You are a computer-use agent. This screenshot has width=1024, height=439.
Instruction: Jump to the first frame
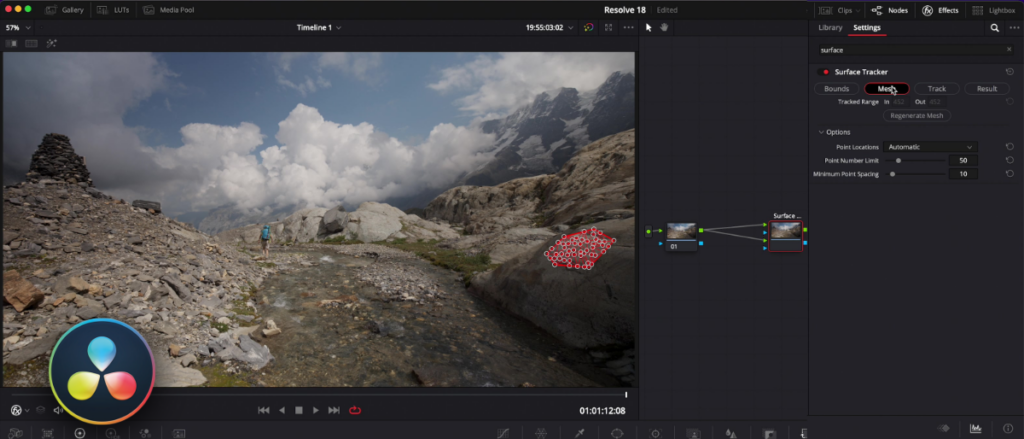point(263,410)
